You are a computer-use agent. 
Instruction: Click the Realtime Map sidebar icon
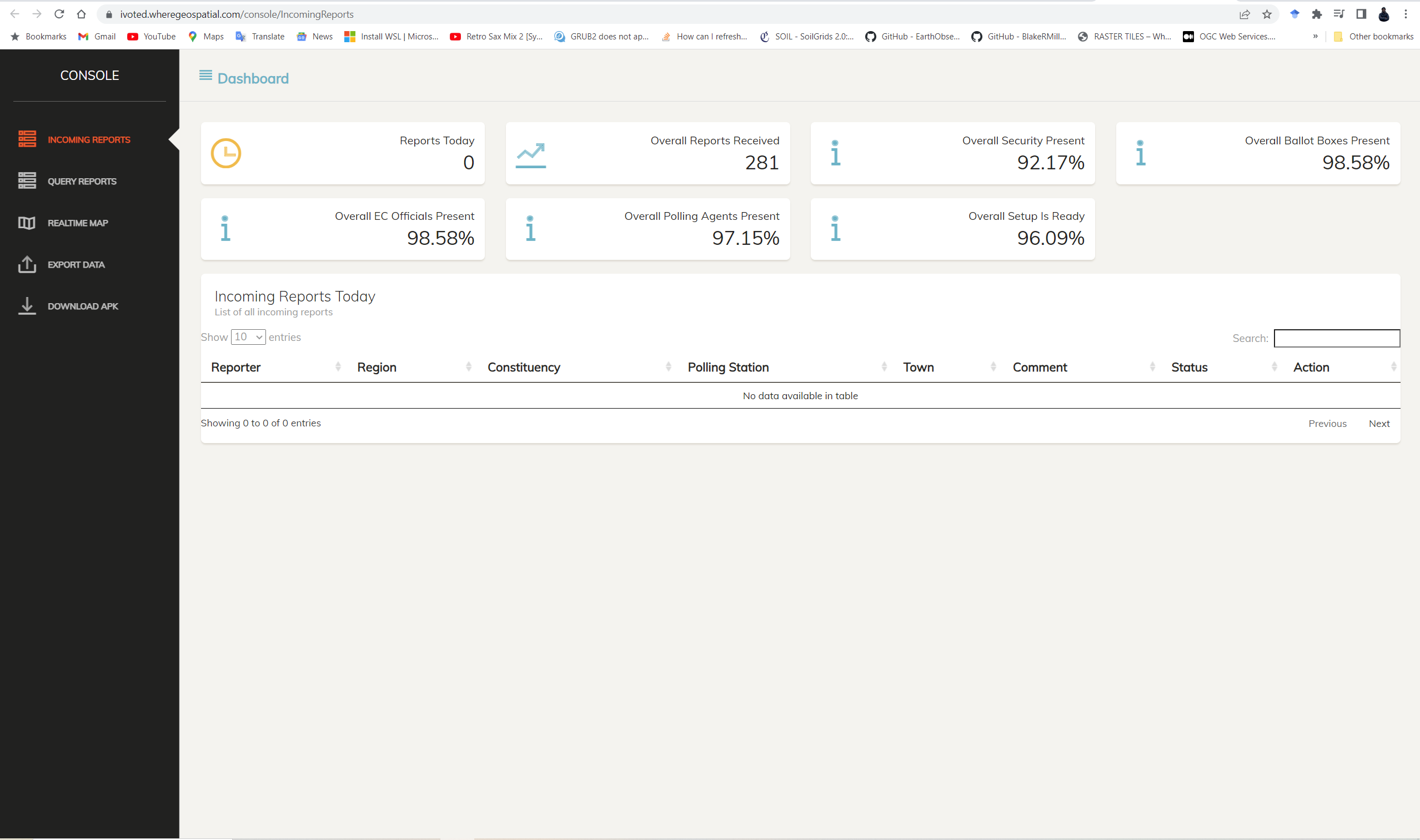tap(27, 223)
